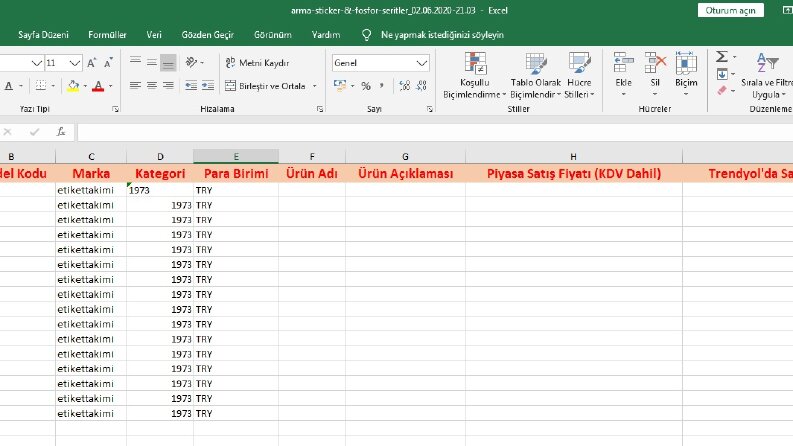Toggle Center horizontal alignment
Viewport: 793px width, 446px height.
pyautogui.click(x=152, y=85)
